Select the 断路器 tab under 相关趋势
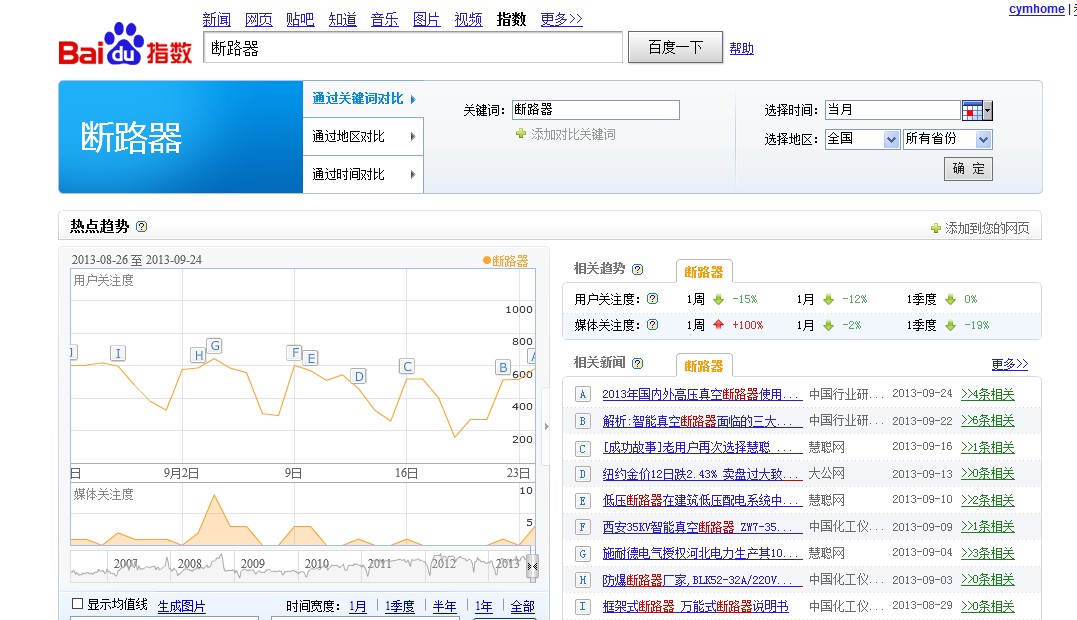This screenshot has width=1077, height=620. tap(704, 272)
